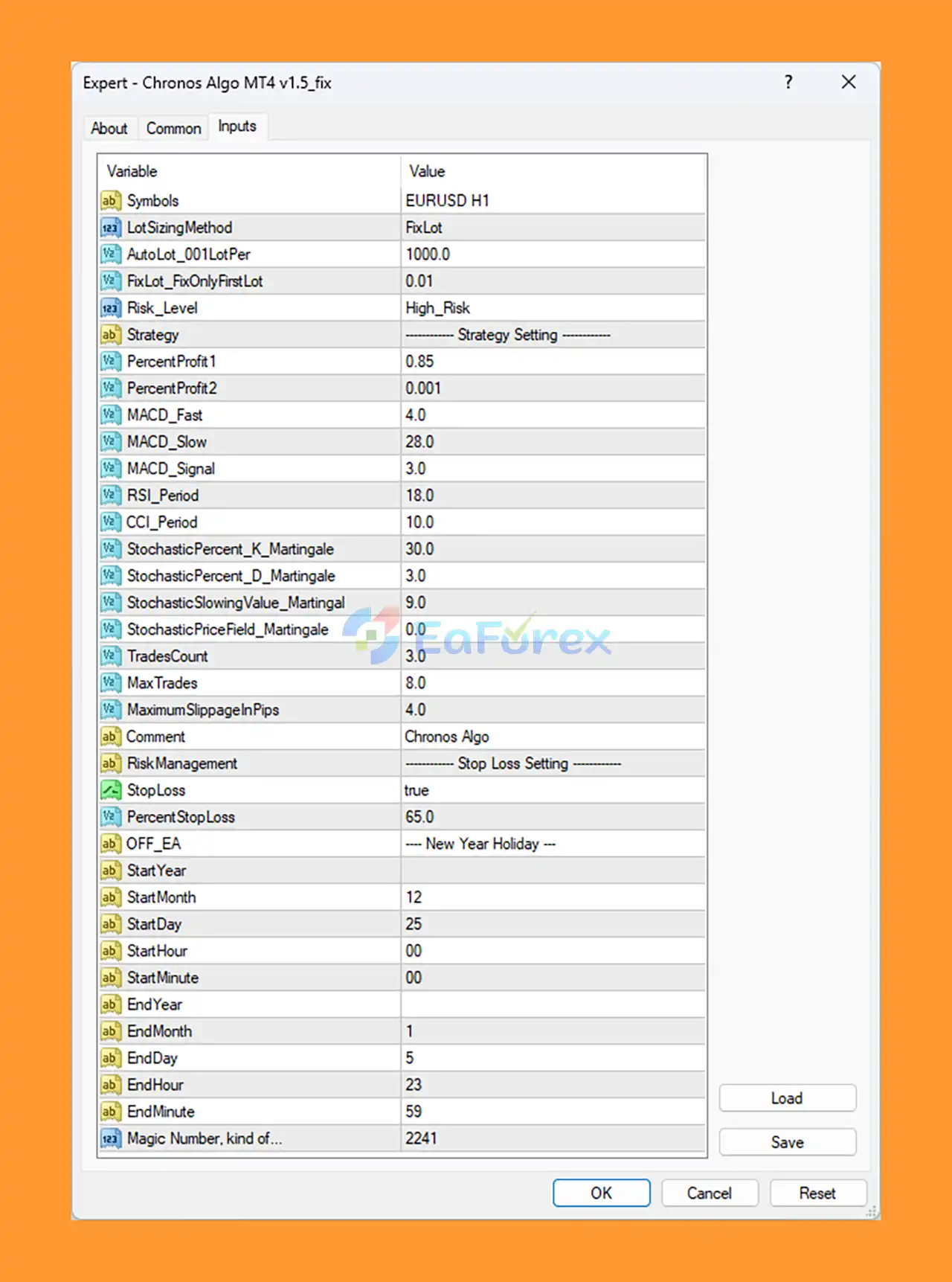Click the icon beside PercentStopLoss
This screenshot has height=1282, width=952.
coord(110,817)
